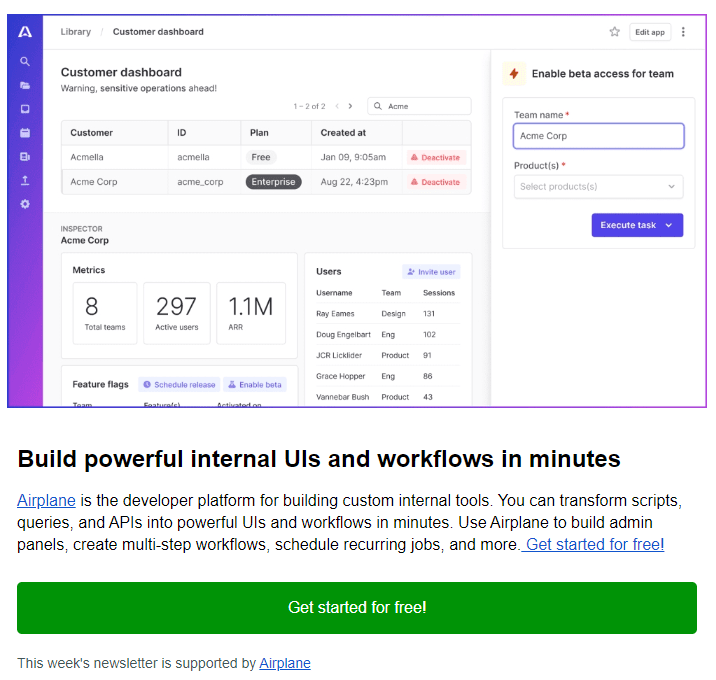Open Airplane link in newsletter supporter line
The width and height of the screenshot is (716, 680).
click(x=285, y=664)
